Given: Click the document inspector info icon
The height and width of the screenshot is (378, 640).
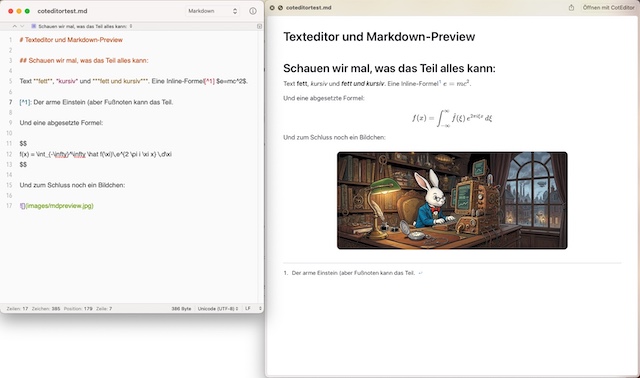Looking at the screenshot, I should [253, 11].
